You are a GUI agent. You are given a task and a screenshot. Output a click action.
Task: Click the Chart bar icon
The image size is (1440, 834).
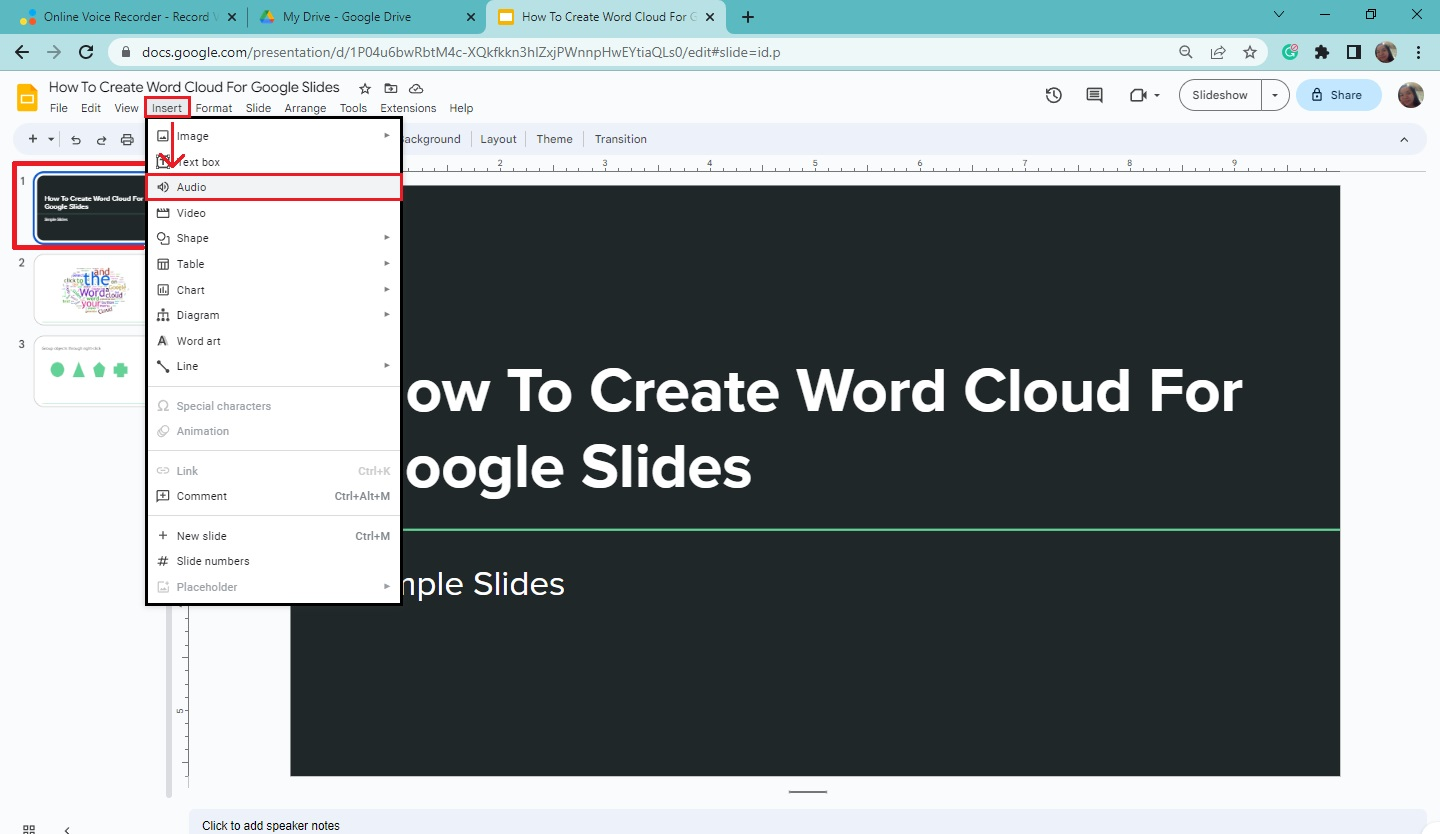point(163,290)
